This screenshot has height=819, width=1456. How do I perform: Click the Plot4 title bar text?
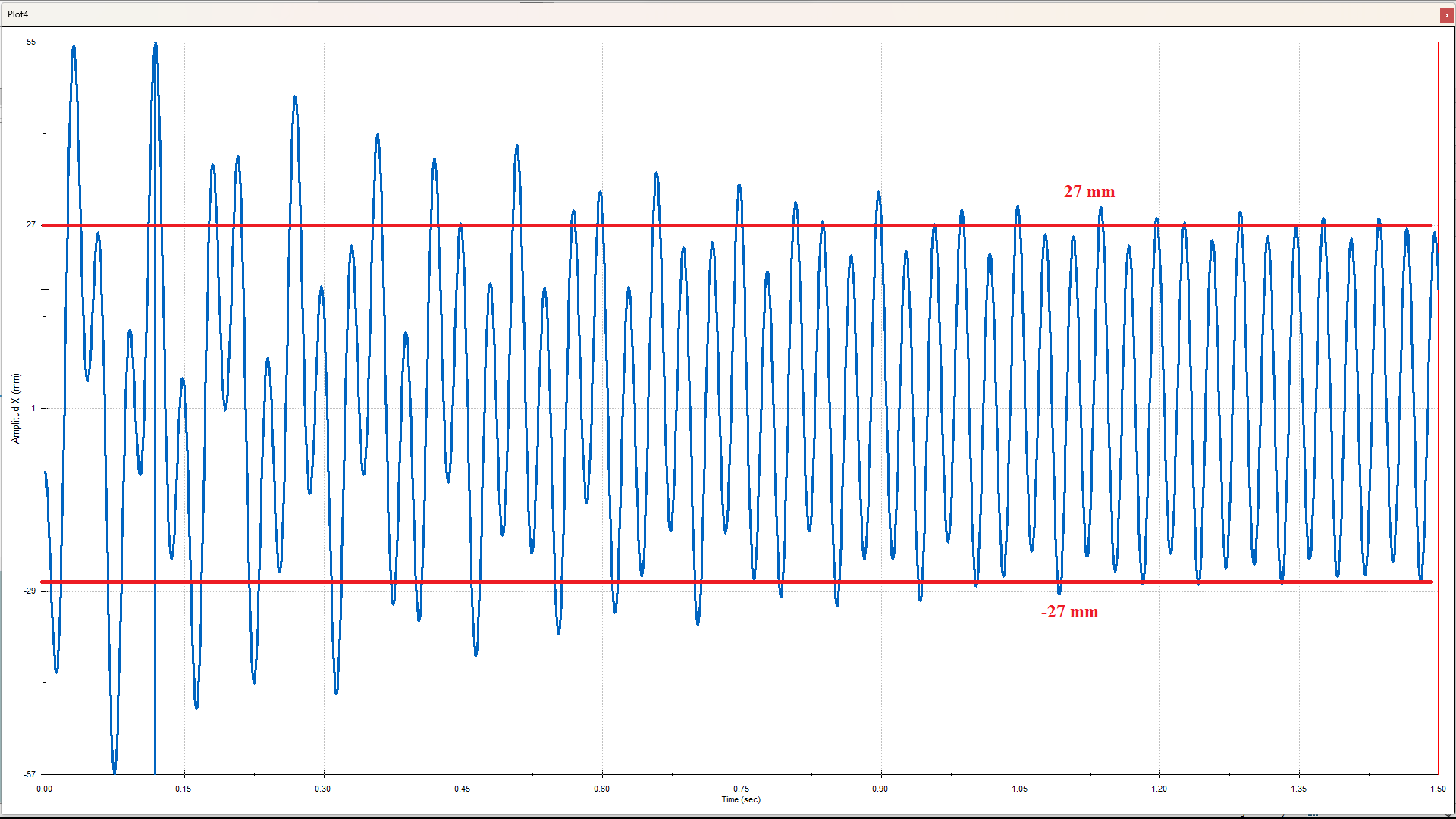18,14
